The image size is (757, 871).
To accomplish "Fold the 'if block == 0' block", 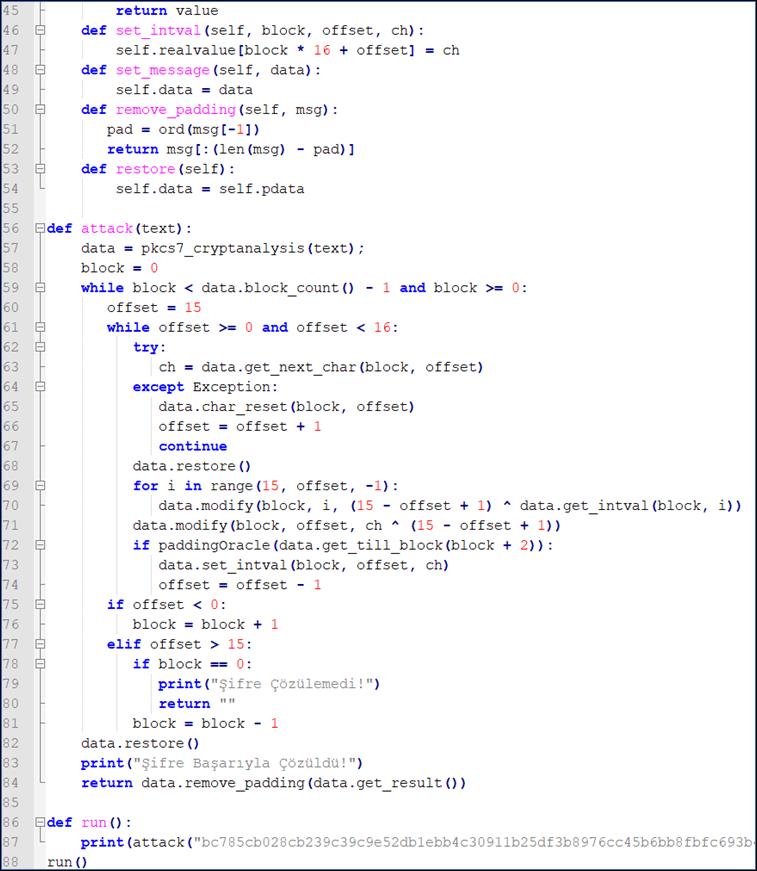I will [x=40, y=664].
